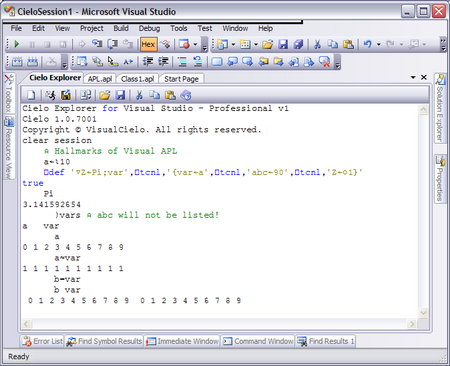Click the Copy icon in main toolbar
The height and width of the screenshot is (366, 450).
pyautogui.click(x=332, y=44)
